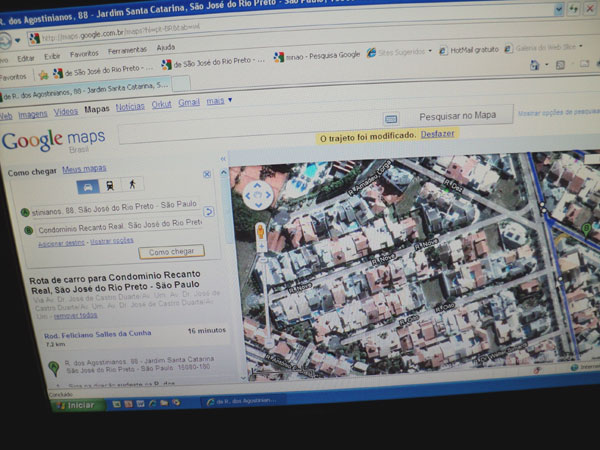Open the Editar menu
The height and width of the screenshot is (450, 600).
click(26, 59)
